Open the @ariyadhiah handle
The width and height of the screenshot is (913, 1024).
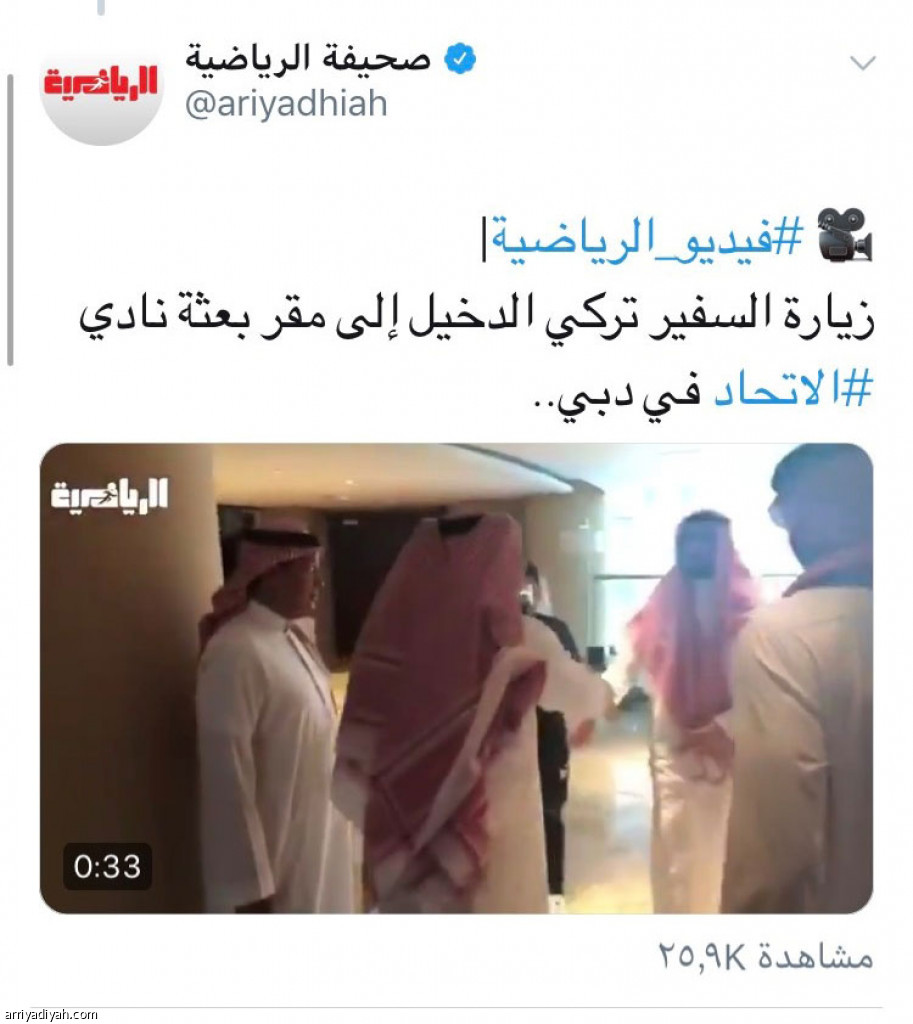click(x=286, y=104)
